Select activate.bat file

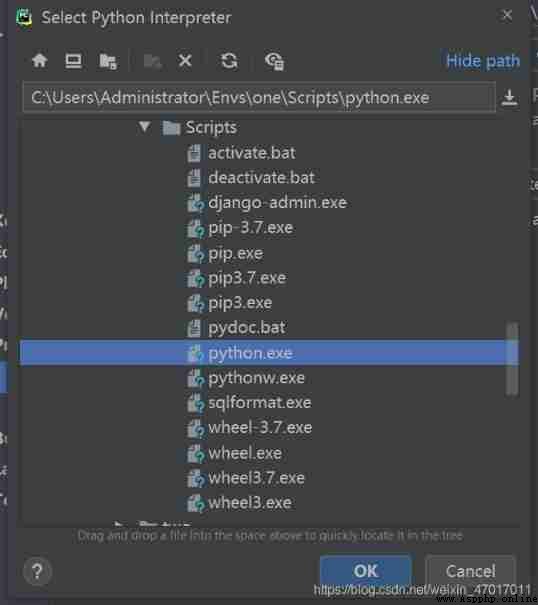(242, 153)
